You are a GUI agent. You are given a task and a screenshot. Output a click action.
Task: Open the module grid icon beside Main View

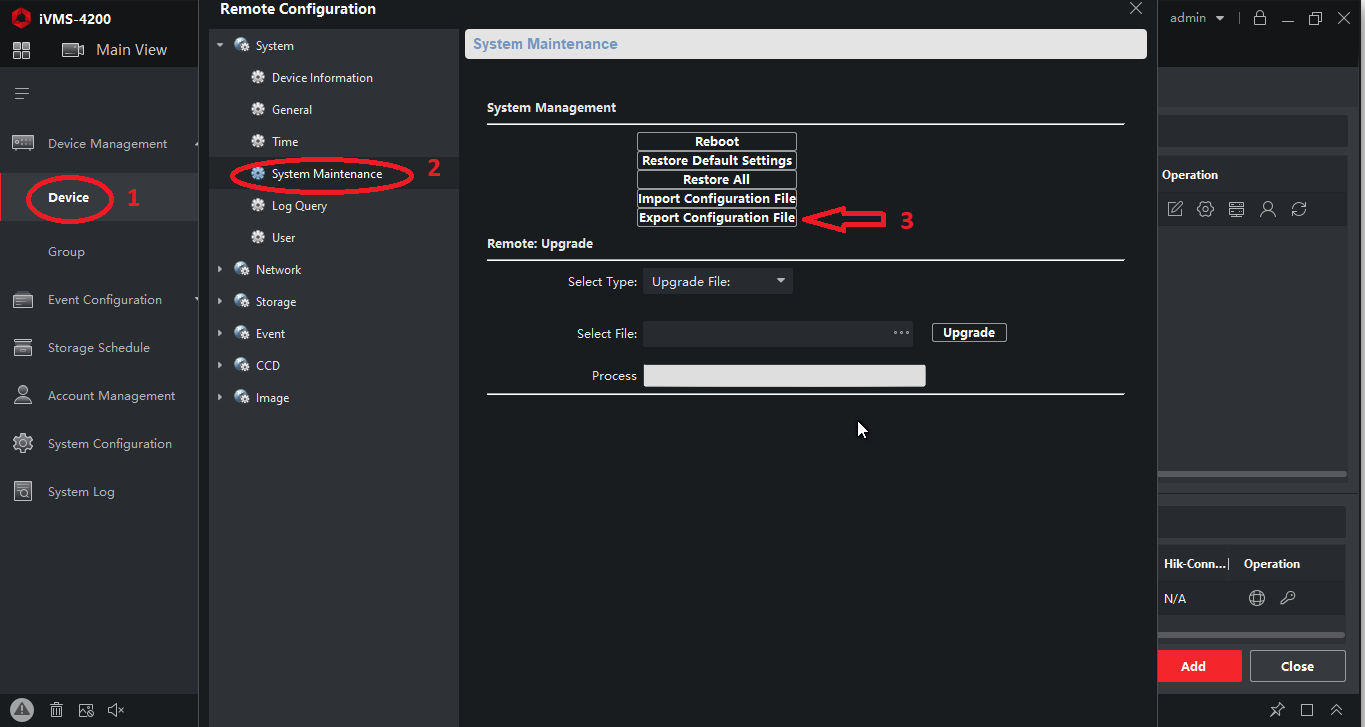tap(21, 50)
